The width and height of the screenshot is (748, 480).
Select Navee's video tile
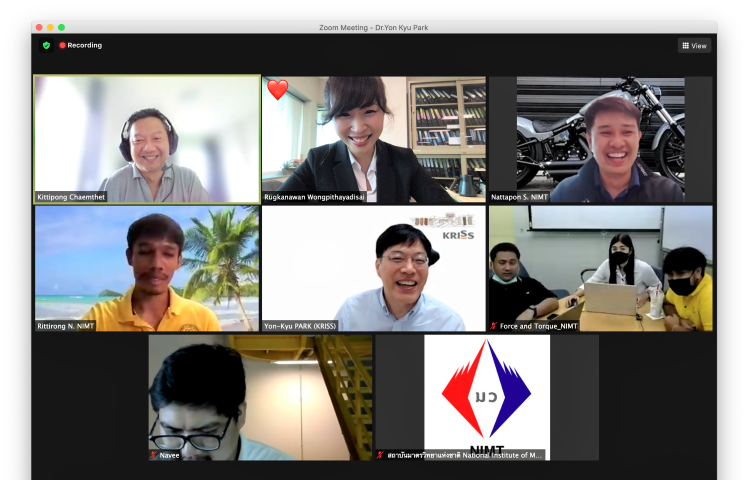pos(260,397)
